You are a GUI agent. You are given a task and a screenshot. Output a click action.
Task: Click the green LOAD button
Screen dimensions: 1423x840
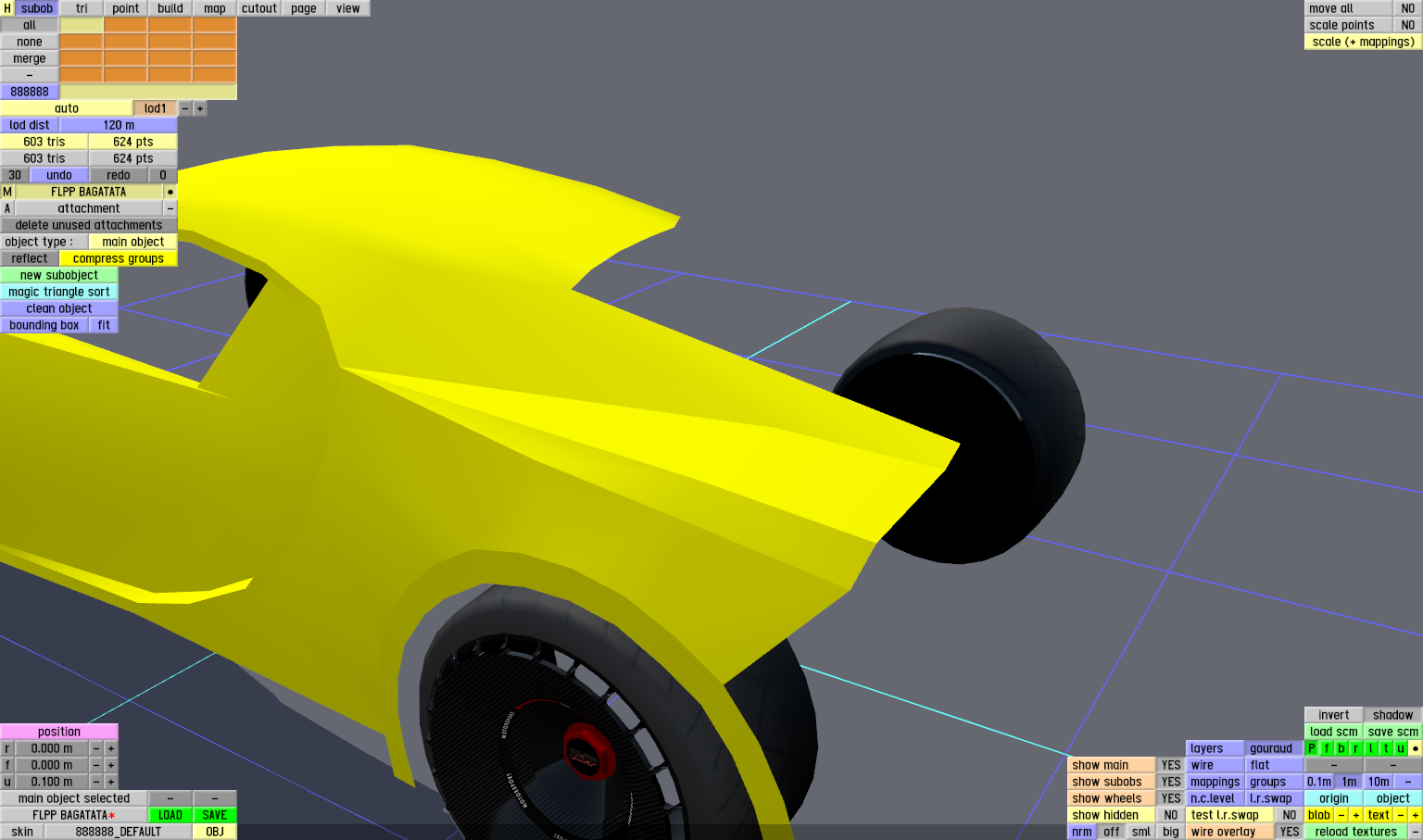pos(170,815)
